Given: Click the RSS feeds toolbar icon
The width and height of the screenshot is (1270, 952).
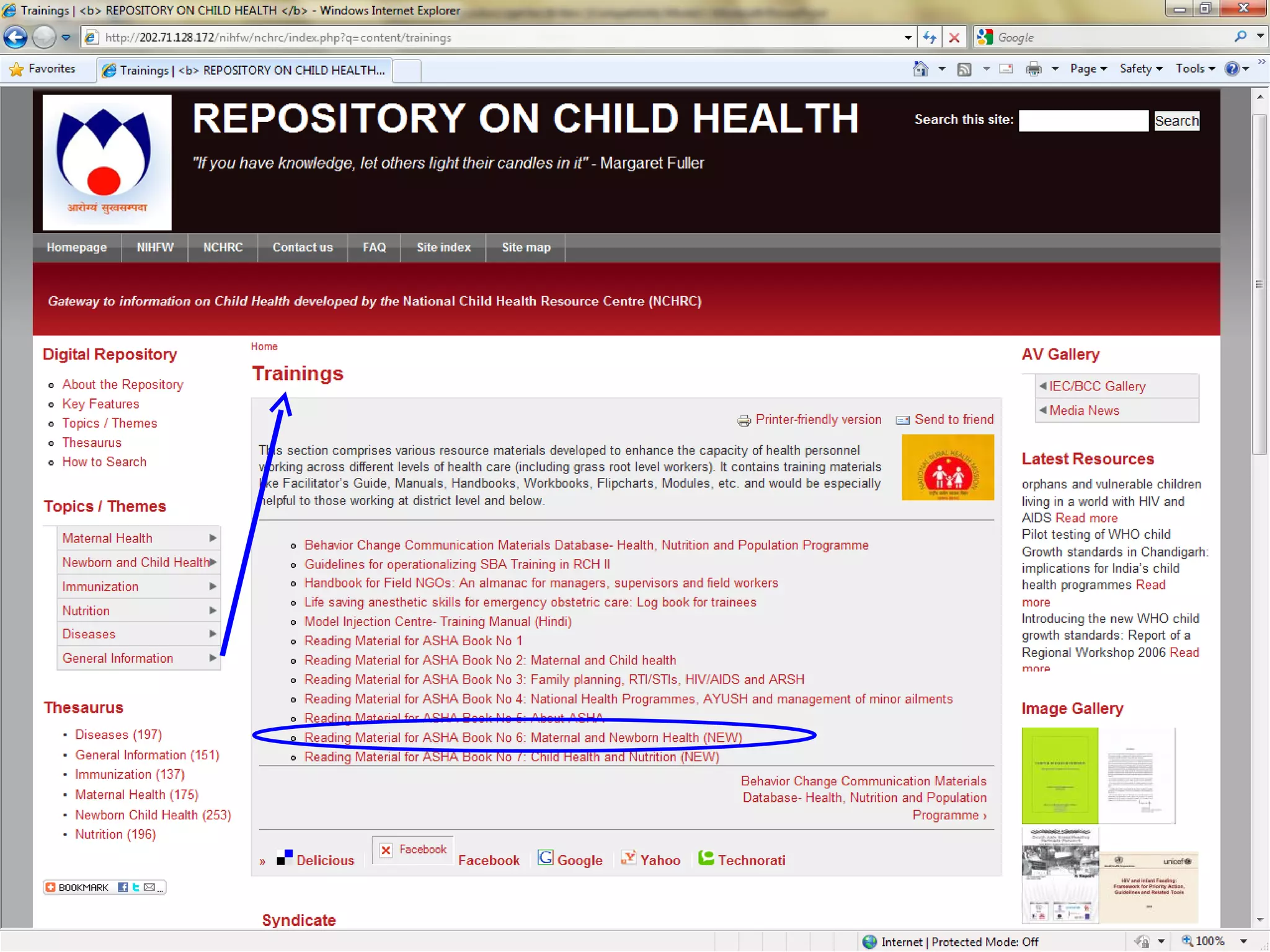Looking at the screenshot, I should coord(964,69).
